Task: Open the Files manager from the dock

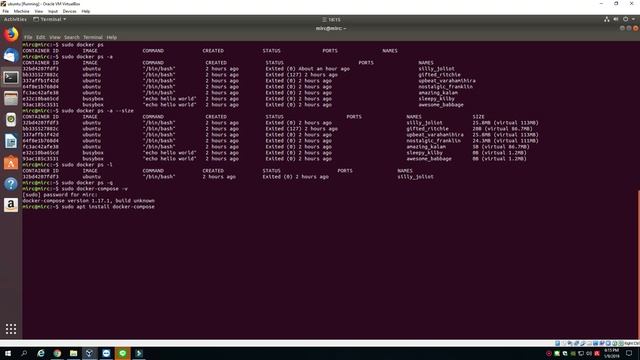Action: coord(11,99)
